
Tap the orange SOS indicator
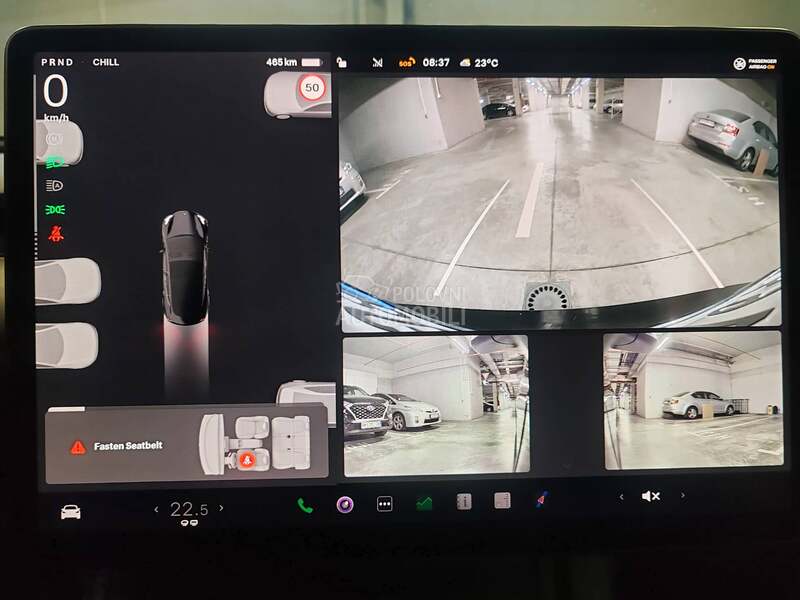pos(406,62)
